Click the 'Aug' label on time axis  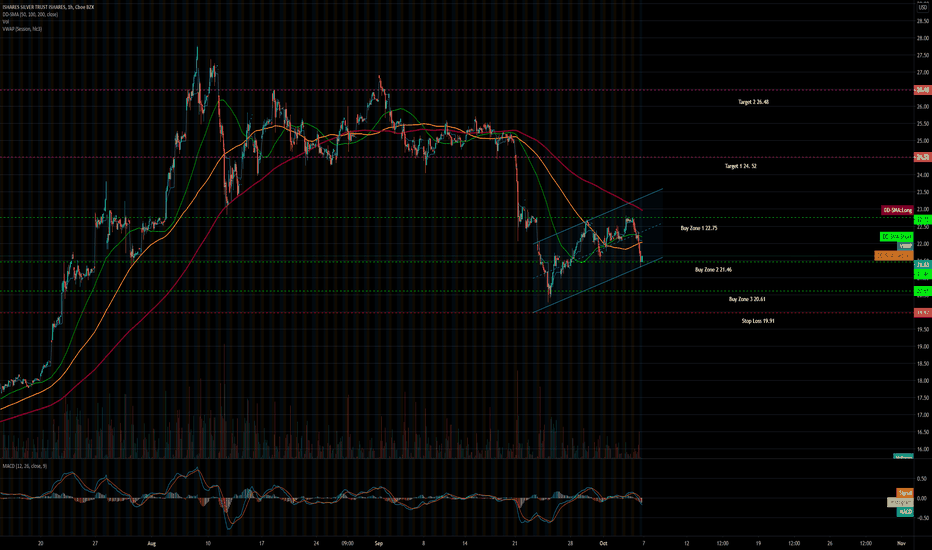[152, 543]
